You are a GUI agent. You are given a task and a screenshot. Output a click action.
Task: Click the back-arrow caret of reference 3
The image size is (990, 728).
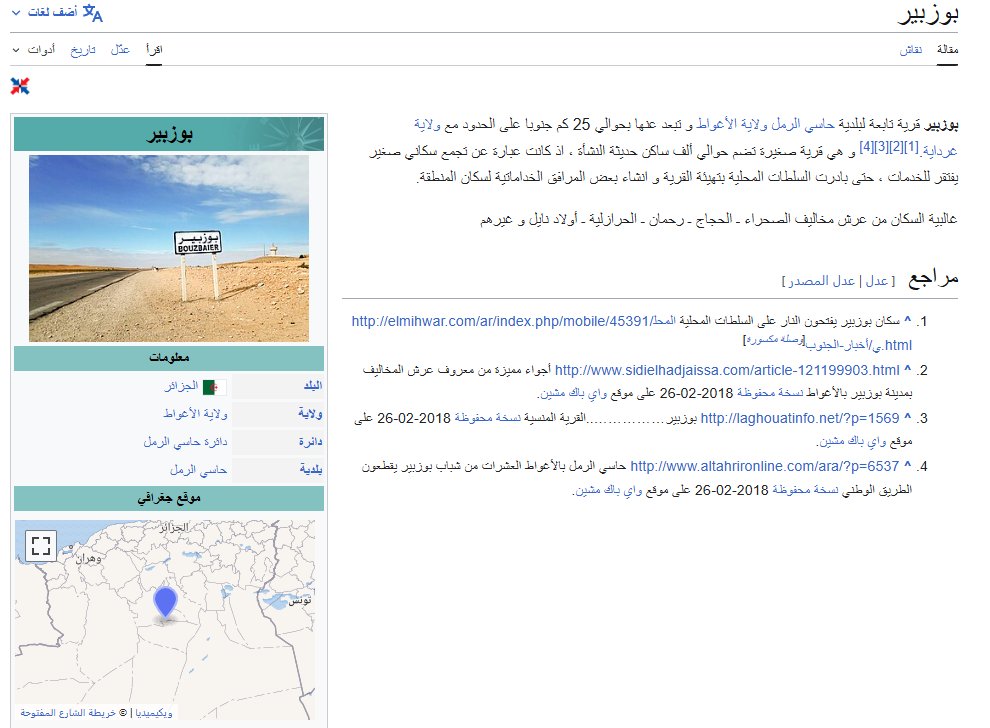(x=908, y=417)
